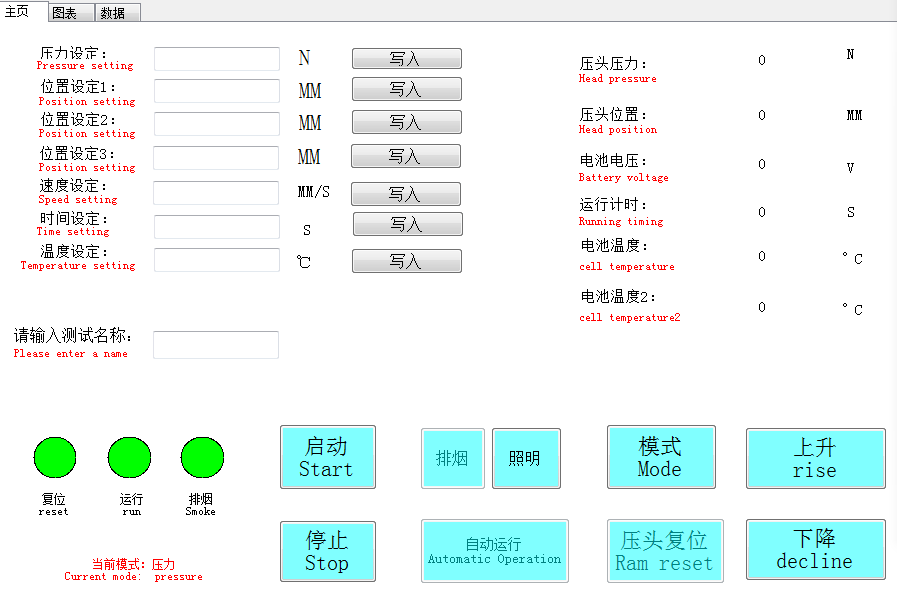897x591 pixels.
Task: Click the 模式 Mode button
Action: click(661, 458)
